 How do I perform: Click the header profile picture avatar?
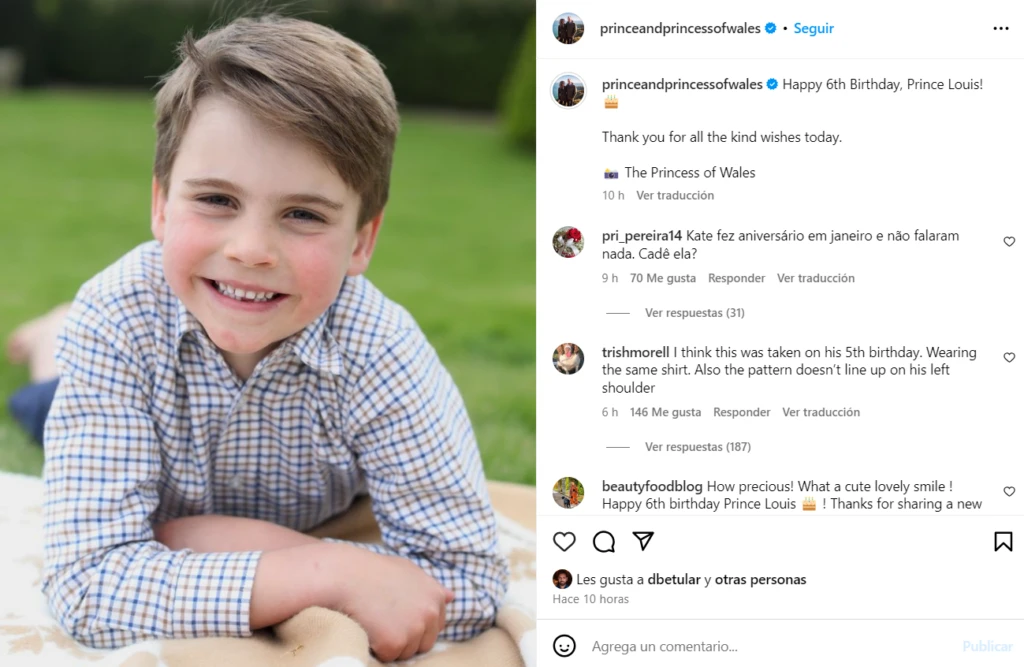coord(568,29)
